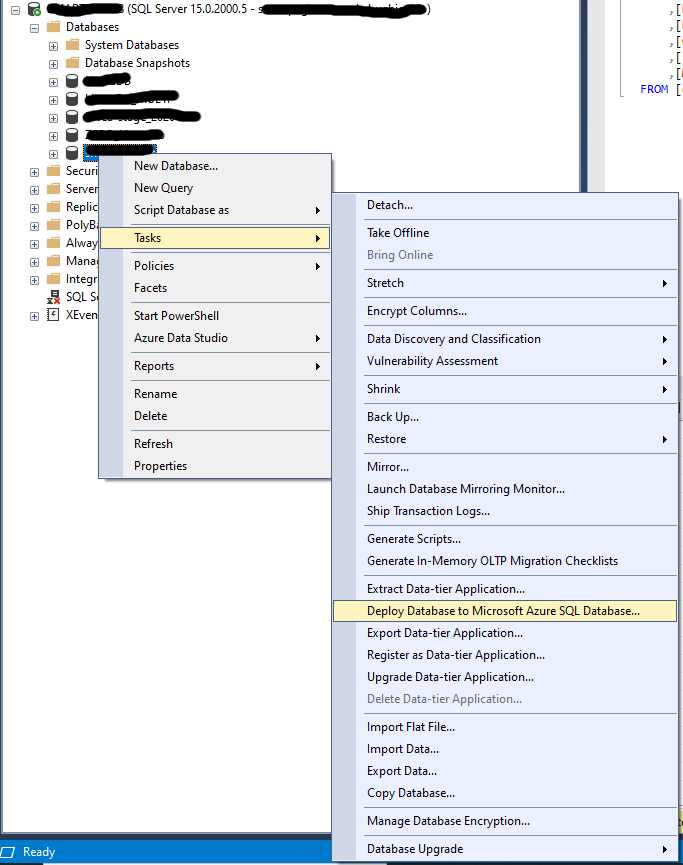683x865 pixels.
Task: Select Ship Transaction Logs...
Action: (505, 511)
